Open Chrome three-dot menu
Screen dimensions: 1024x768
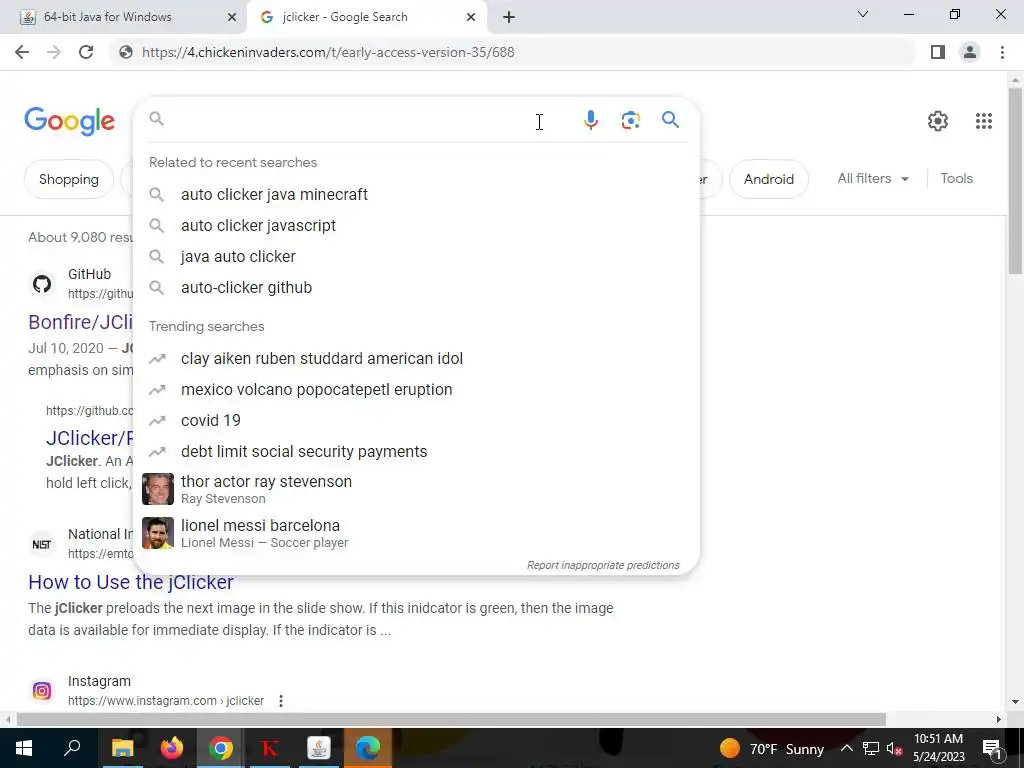[1002, 52]
